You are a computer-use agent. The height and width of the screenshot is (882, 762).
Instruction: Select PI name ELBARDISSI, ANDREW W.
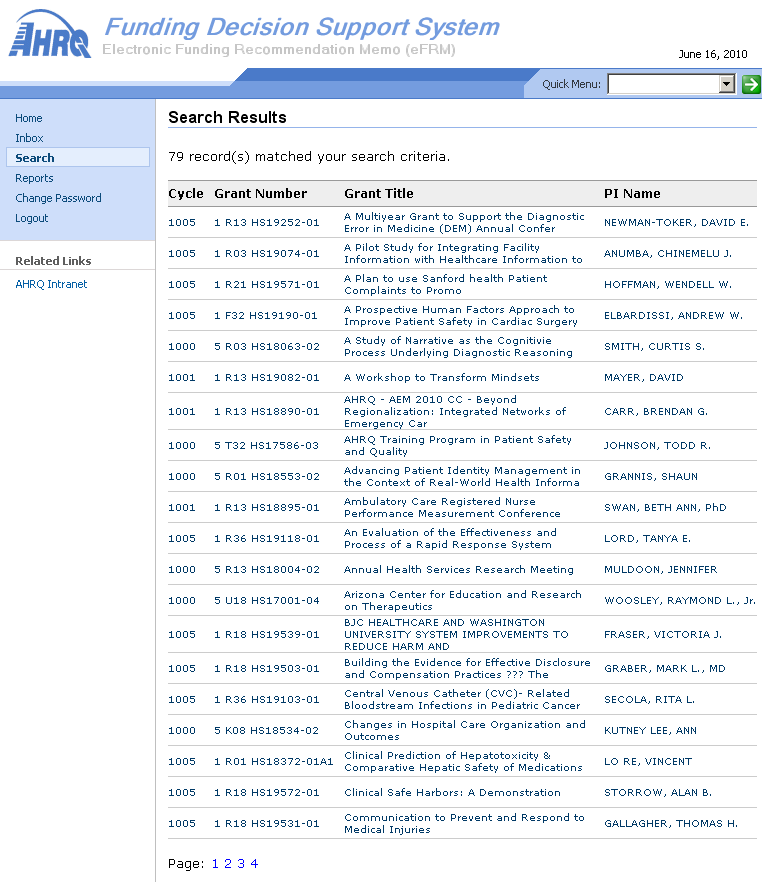point(674,316)
